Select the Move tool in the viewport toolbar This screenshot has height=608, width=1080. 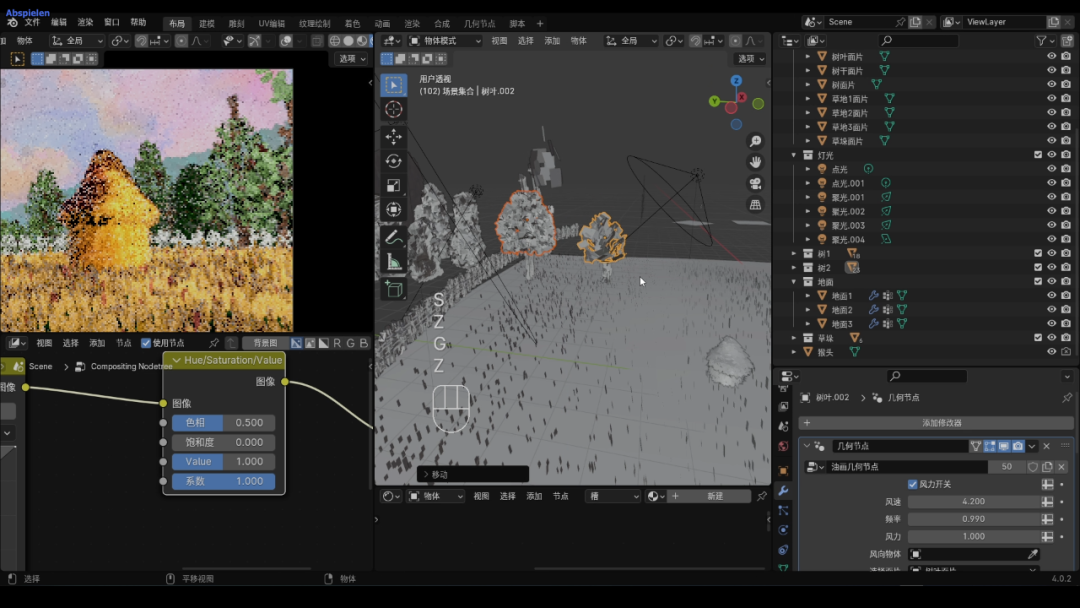394,137
